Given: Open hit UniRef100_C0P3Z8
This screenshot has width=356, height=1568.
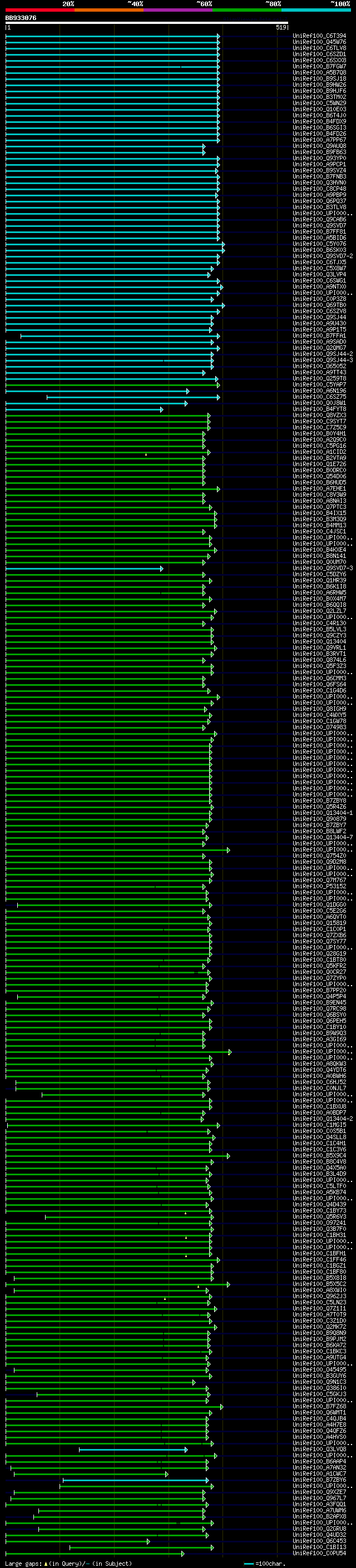Looking at the screenshot, I should pos(319,299).
